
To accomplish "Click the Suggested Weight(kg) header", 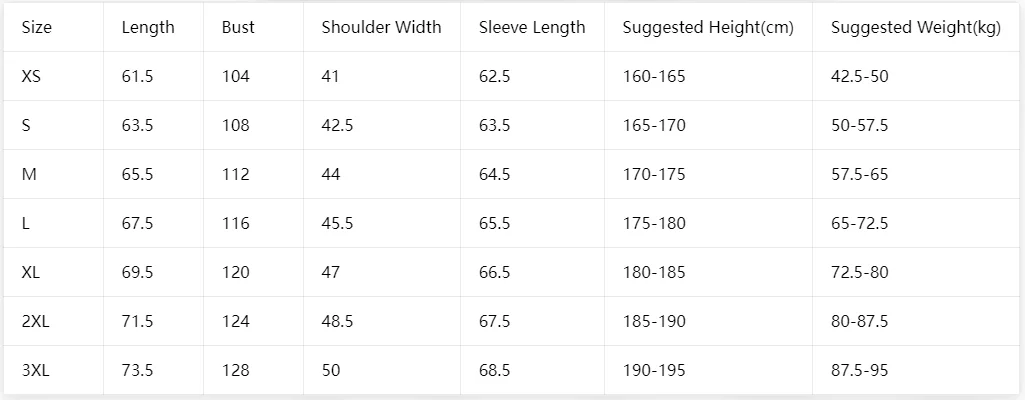I will tap(916, 27).
